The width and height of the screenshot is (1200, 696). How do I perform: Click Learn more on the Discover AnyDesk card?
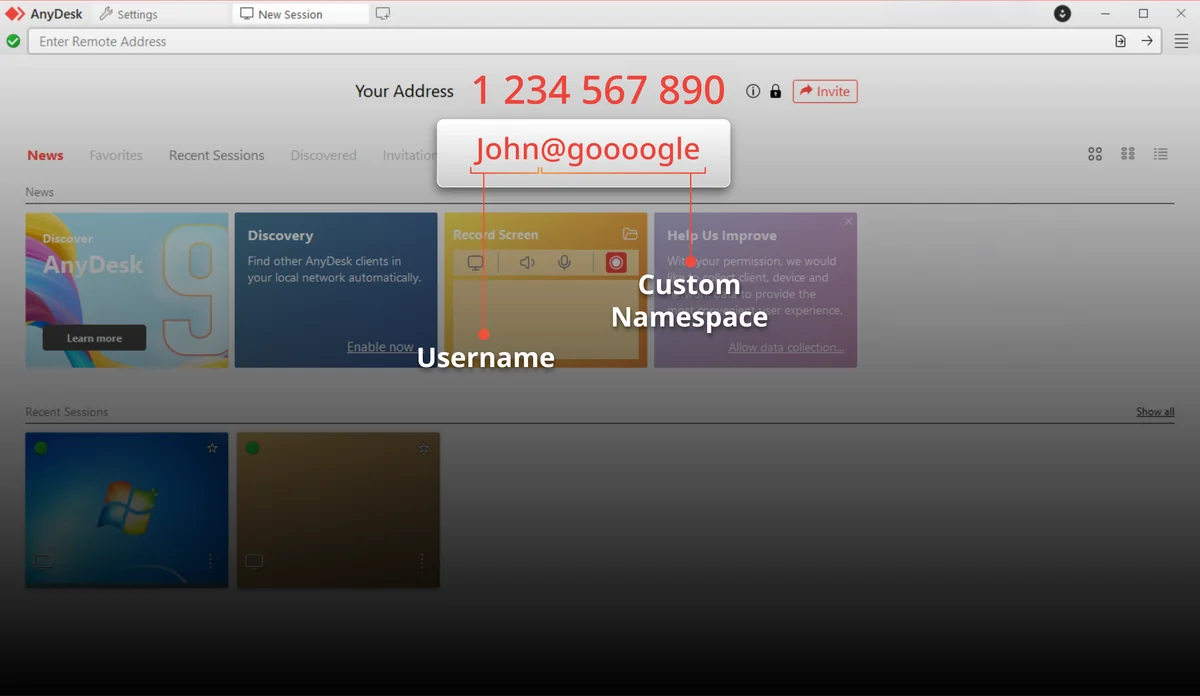94,338
